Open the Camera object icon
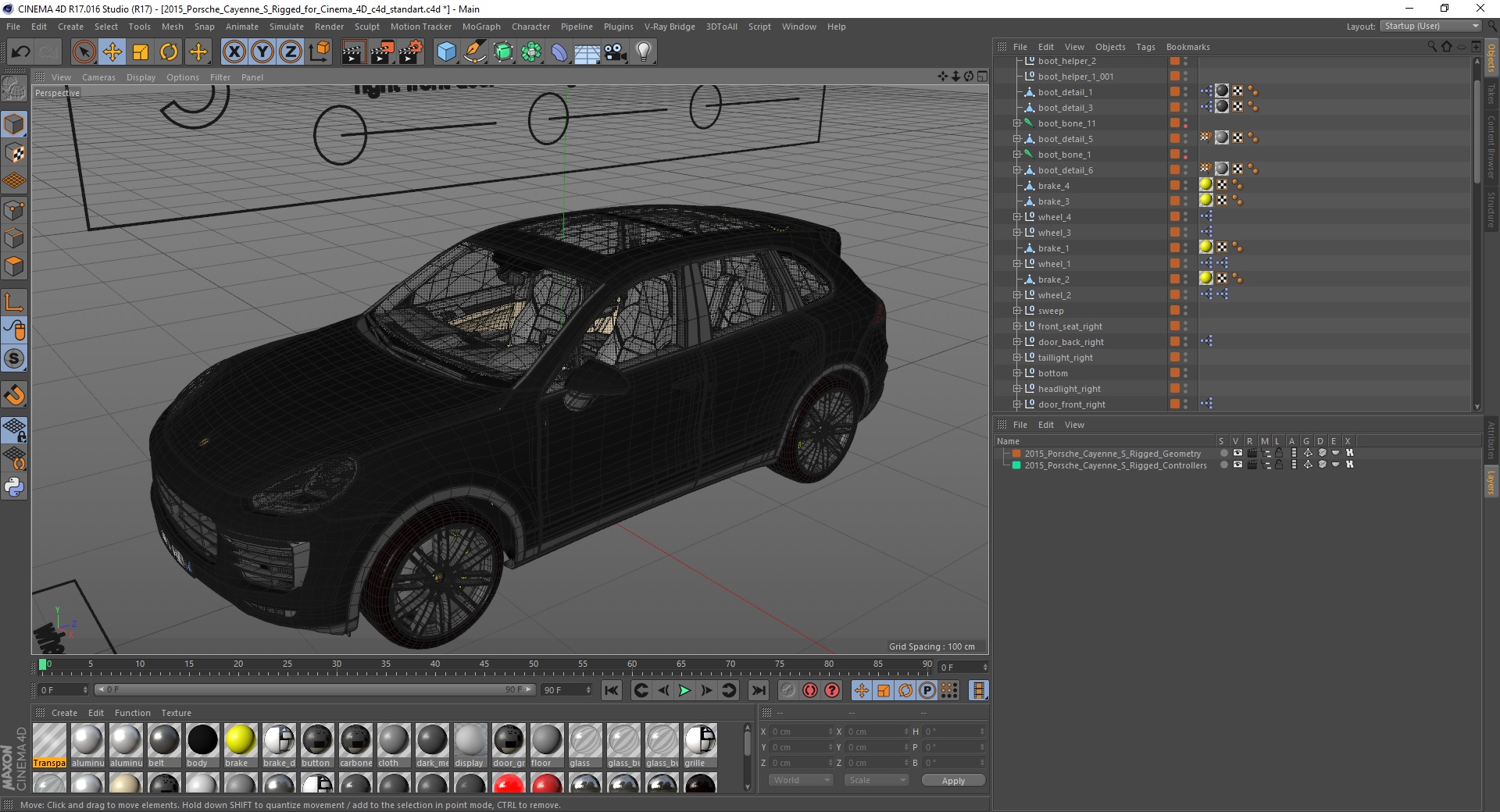This screenshot has height=812, width=1500. [616, 52]
